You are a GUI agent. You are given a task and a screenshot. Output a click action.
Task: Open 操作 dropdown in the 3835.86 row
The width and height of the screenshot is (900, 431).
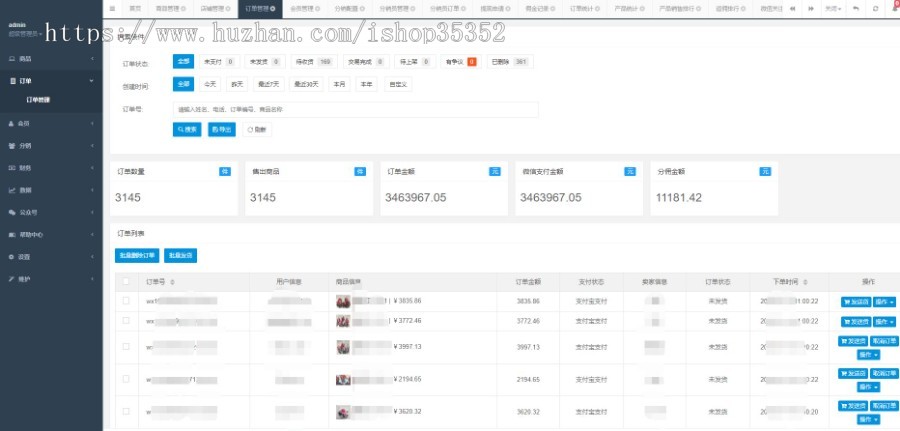885,302
